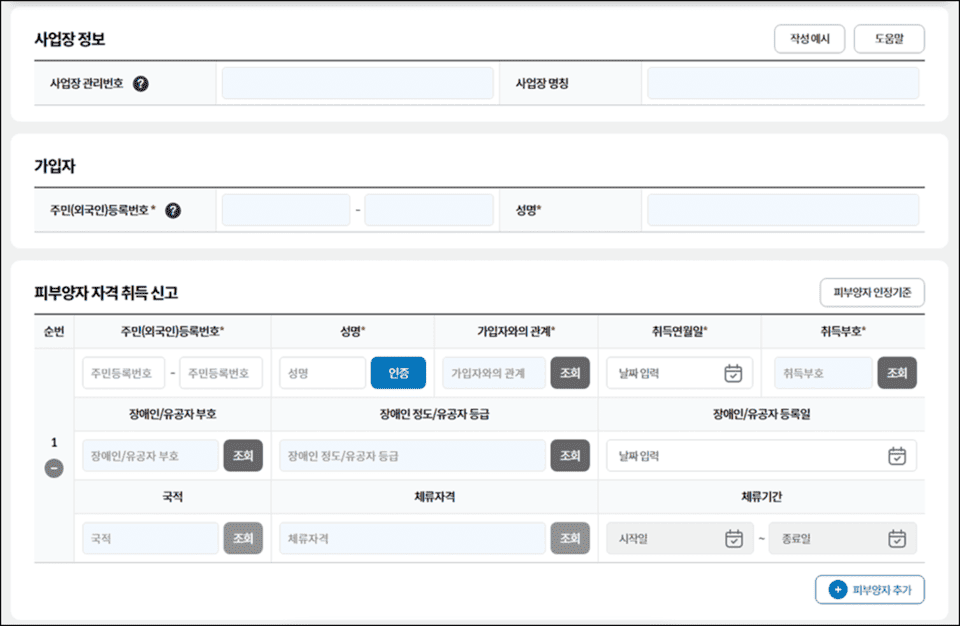Click 피부양자 추가 button label
Screen dimensions: 960x626
(x=882, y=590)
